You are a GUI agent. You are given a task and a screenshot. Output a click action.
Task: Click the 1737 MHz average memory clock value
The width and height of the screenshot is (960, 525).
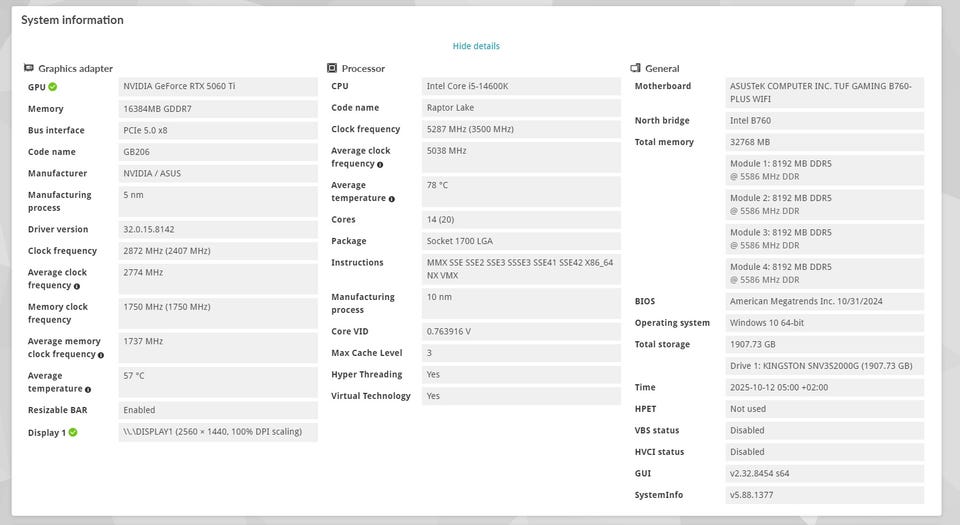click(218, 348)
